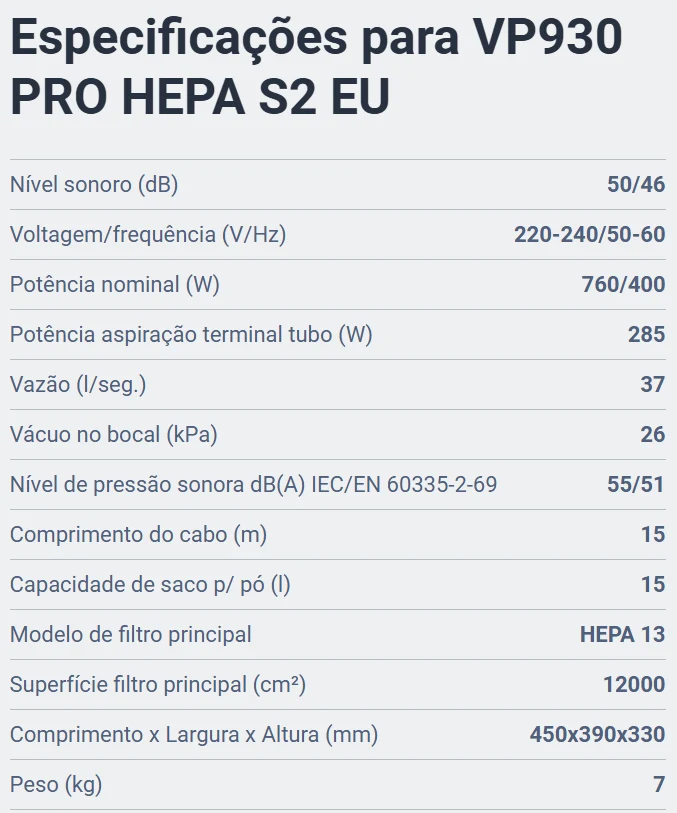Viewport: 677px width, 813px height.
Task: Click the Vácuo no bocal (kPa) label
Action: click(x=114, y=434)
